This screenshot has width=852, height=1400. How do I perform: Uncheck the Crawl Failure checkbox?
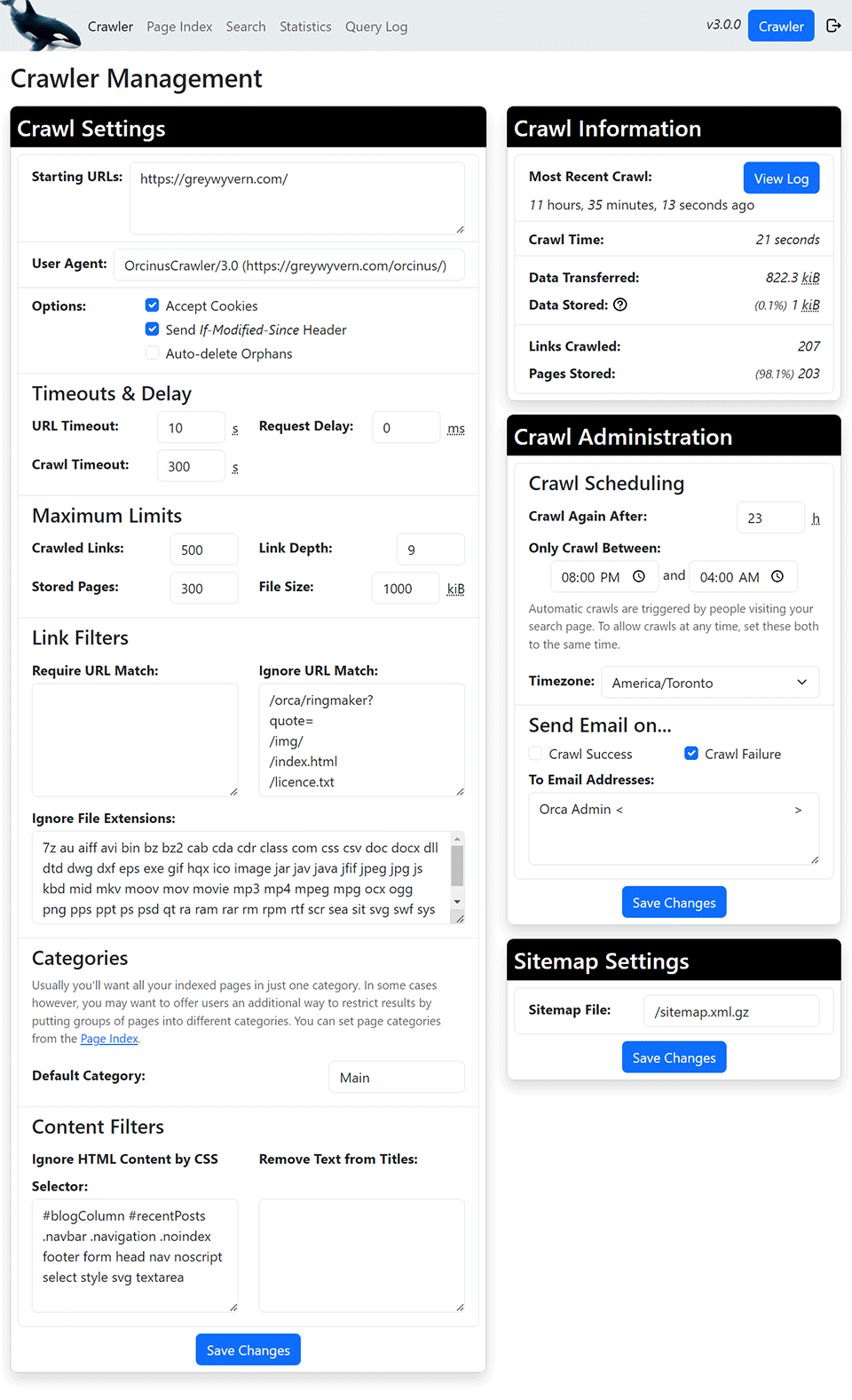[691, 754]
